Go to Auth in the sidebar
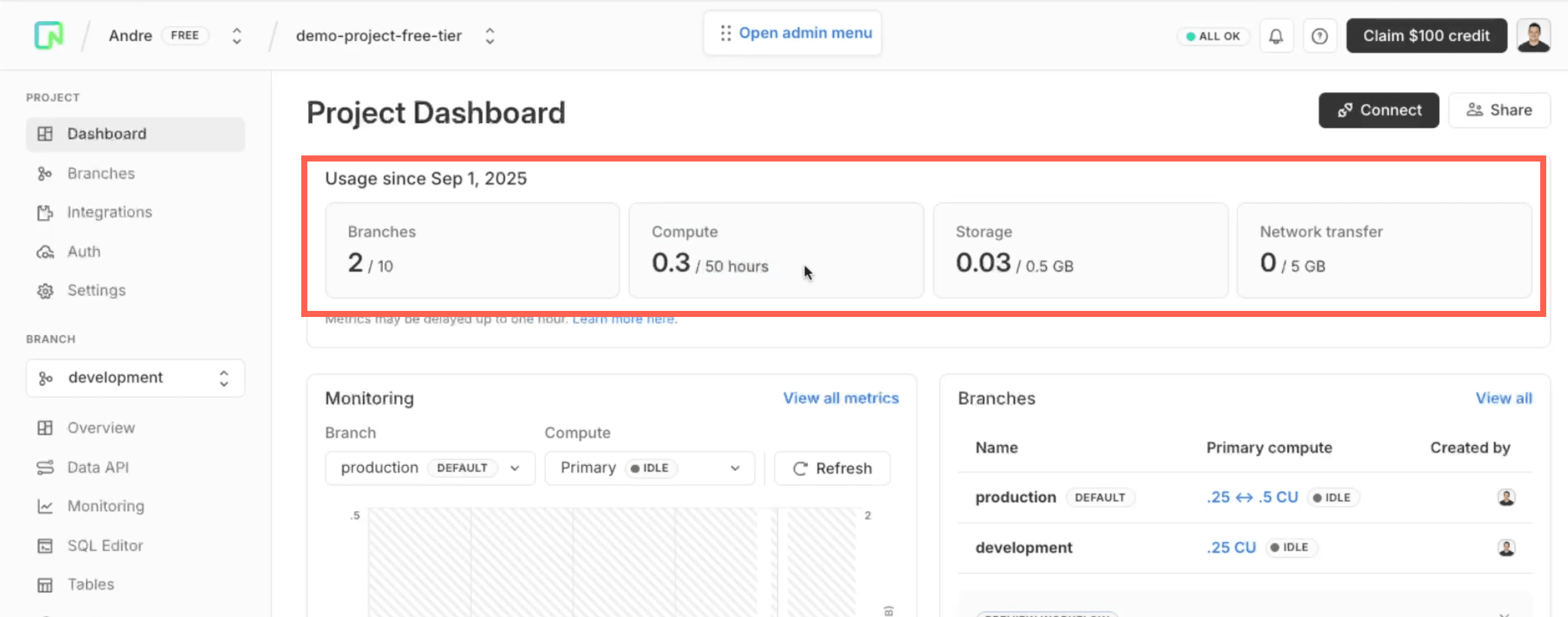 [x=83, y=252]
